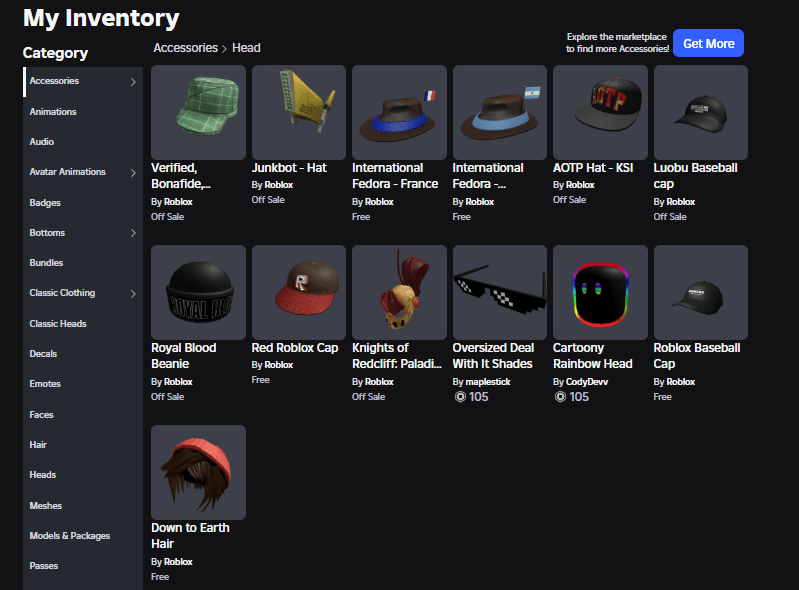Open the Royal Blood Beanie title link
799x590 pixels.
pos(183,356)
